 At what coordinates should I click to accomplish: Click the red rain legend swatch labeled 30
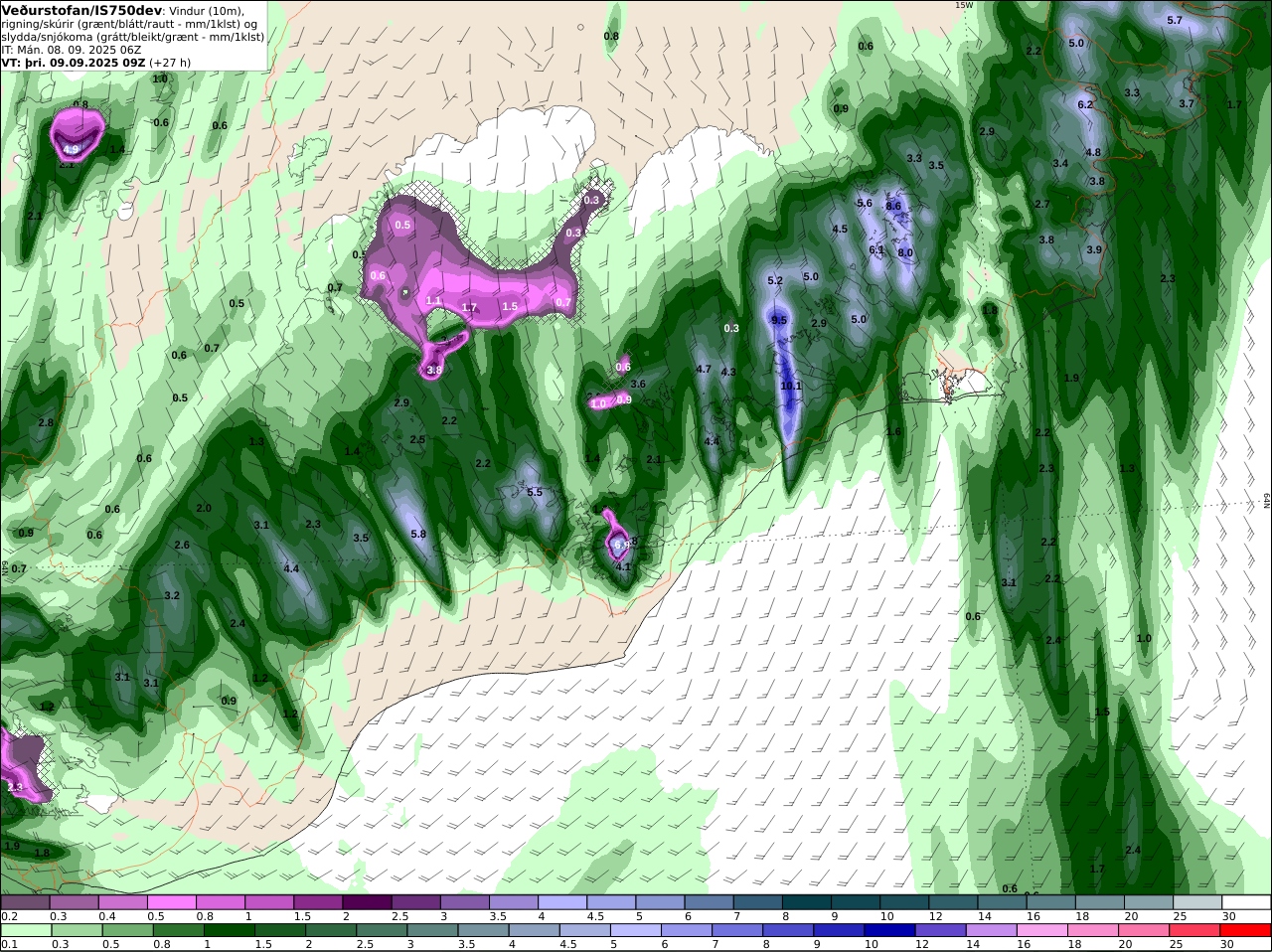click(x=1245, y=930)
